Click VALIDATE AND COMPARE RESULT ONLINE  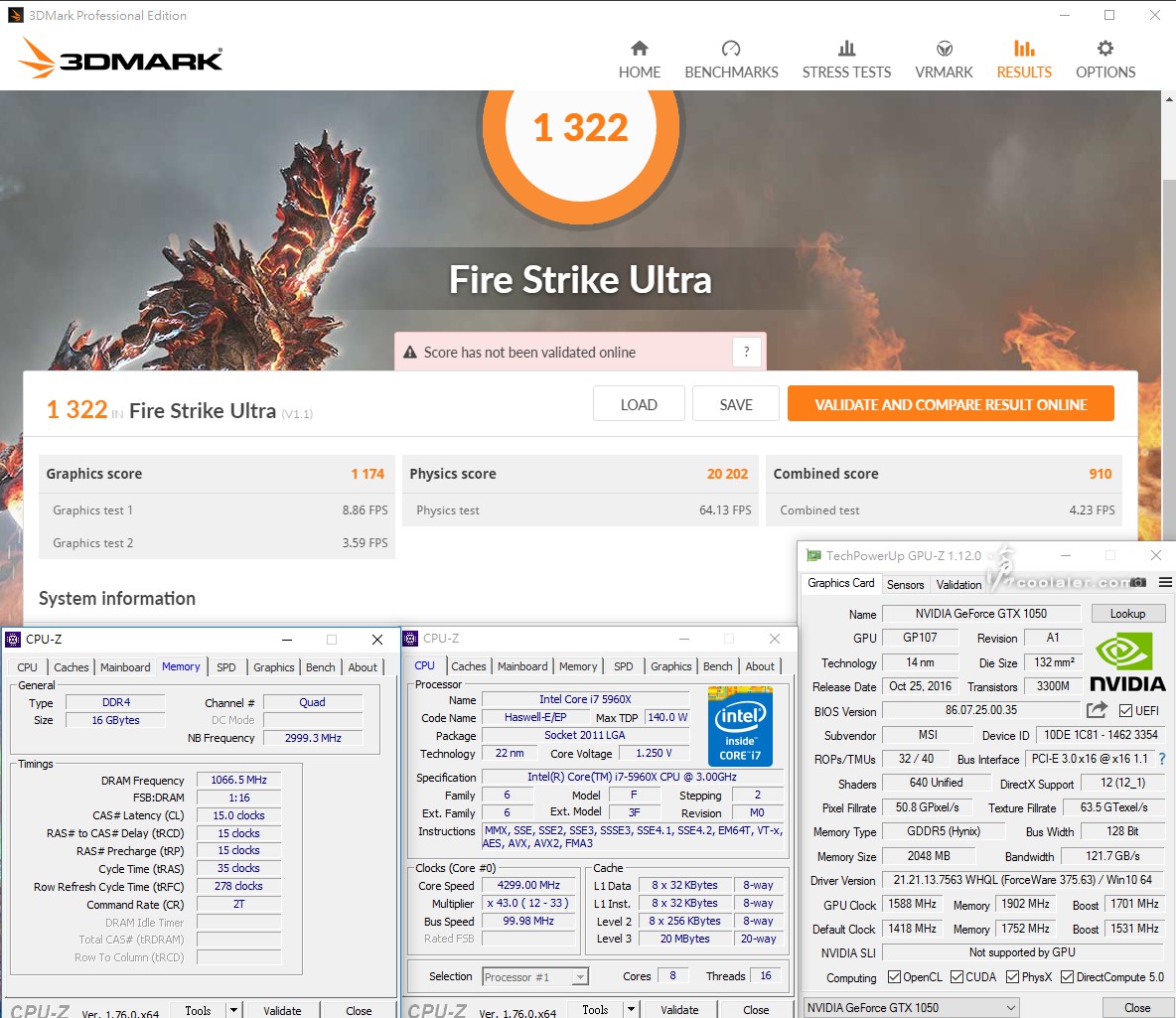pos(951,404)
